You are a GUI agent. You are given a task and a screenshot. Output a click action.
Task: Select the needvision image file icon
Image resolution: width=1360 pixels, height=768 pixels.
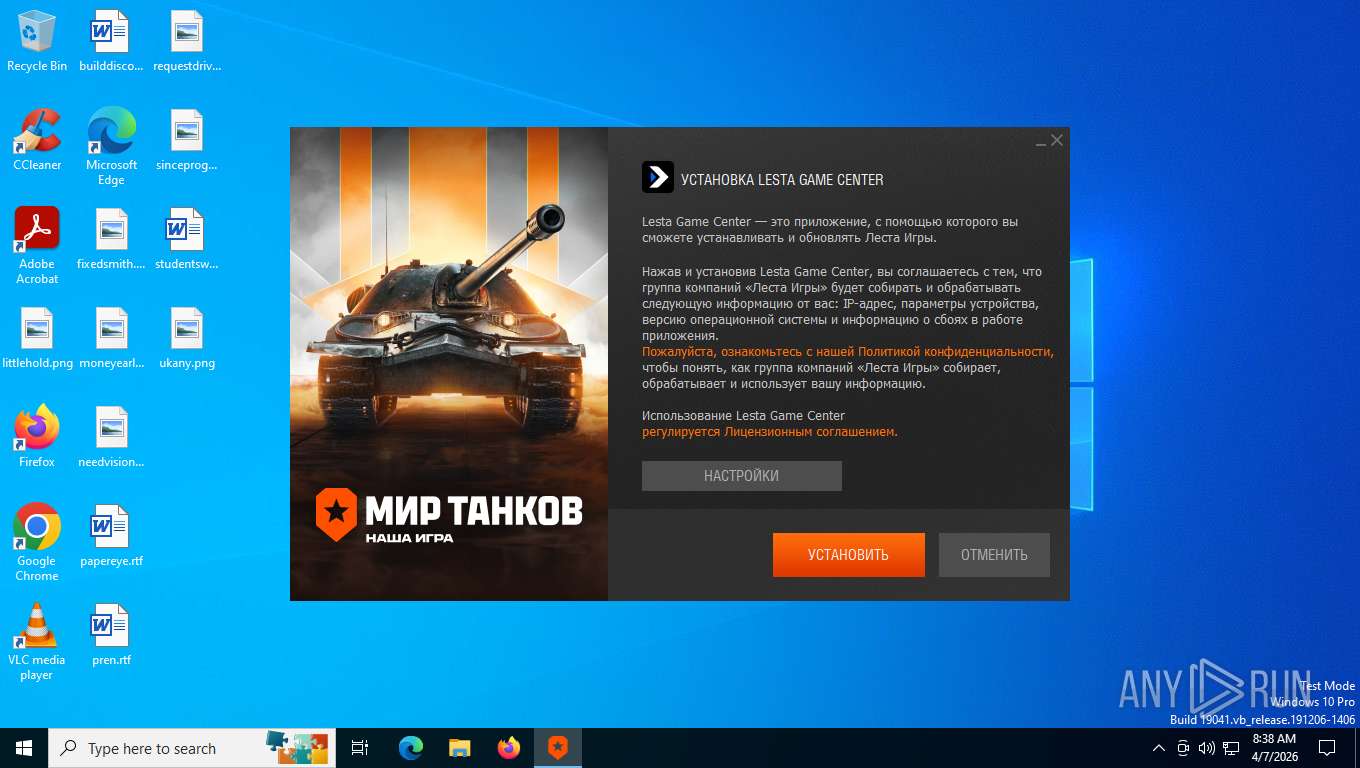click(111, 437)
